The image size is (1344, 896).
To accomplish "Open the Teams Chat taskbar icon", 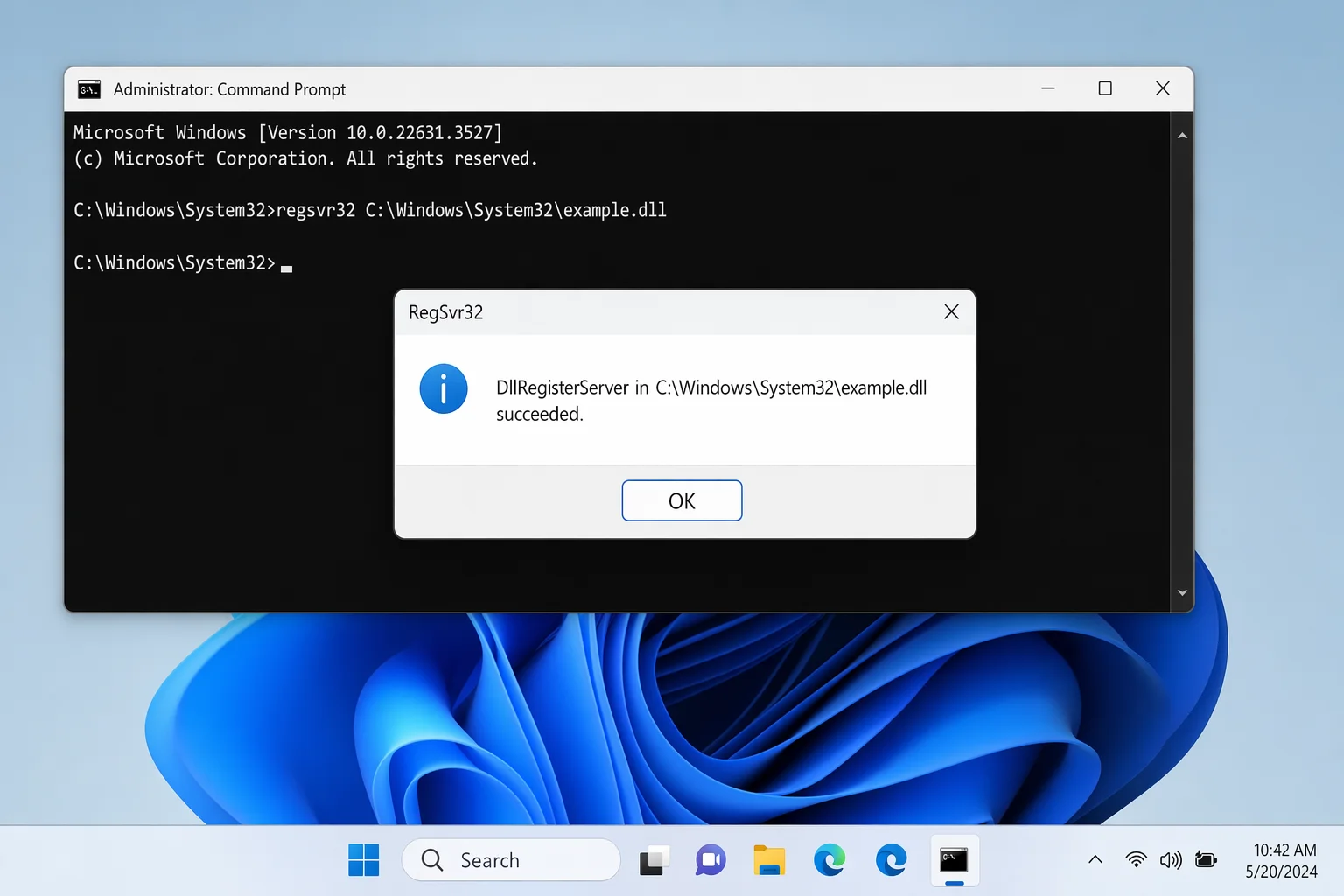I will pos(710,861).
